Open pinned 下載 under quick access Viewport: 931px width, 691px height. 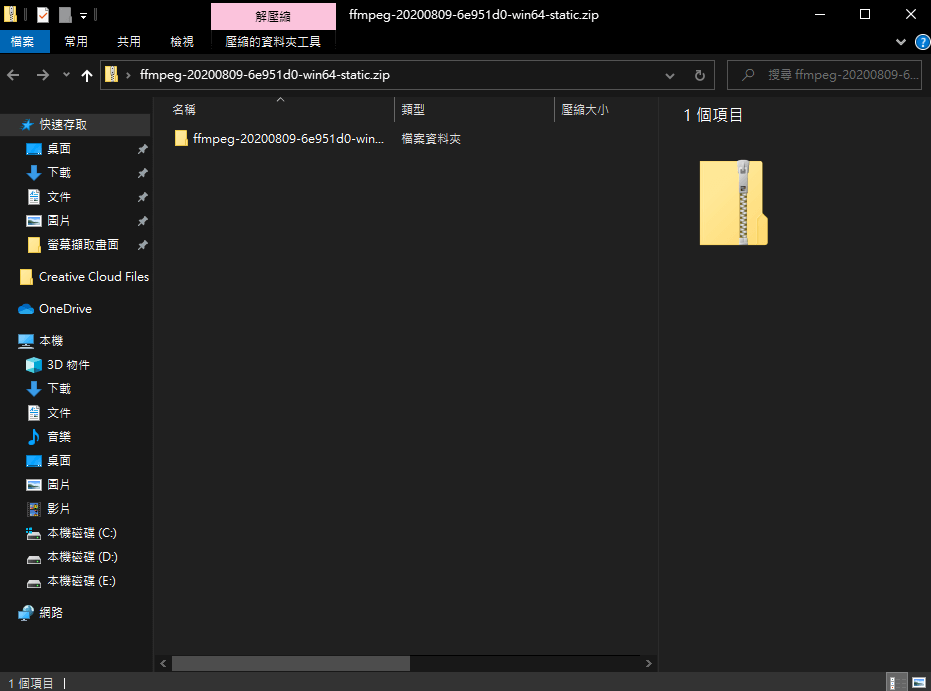pyautogui.click(x=59, y=172)
